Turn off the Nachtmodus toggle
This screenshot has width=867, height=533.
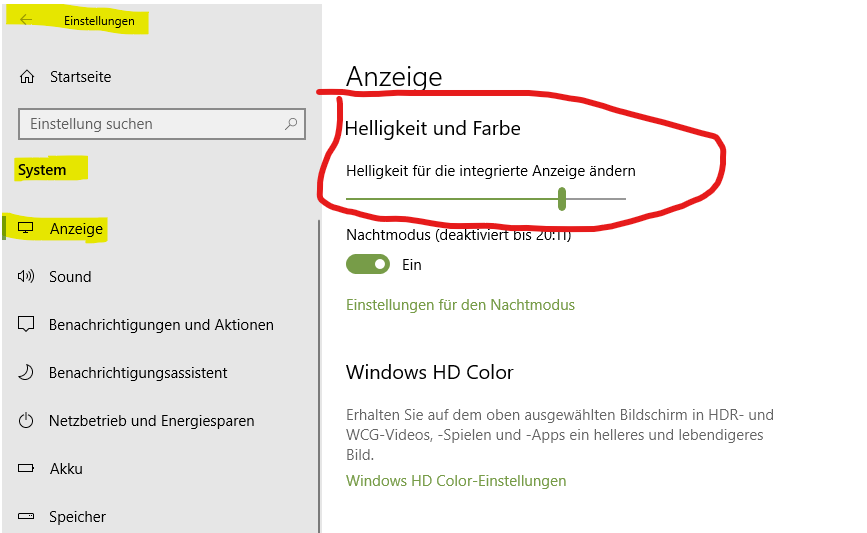coord(368,264)
